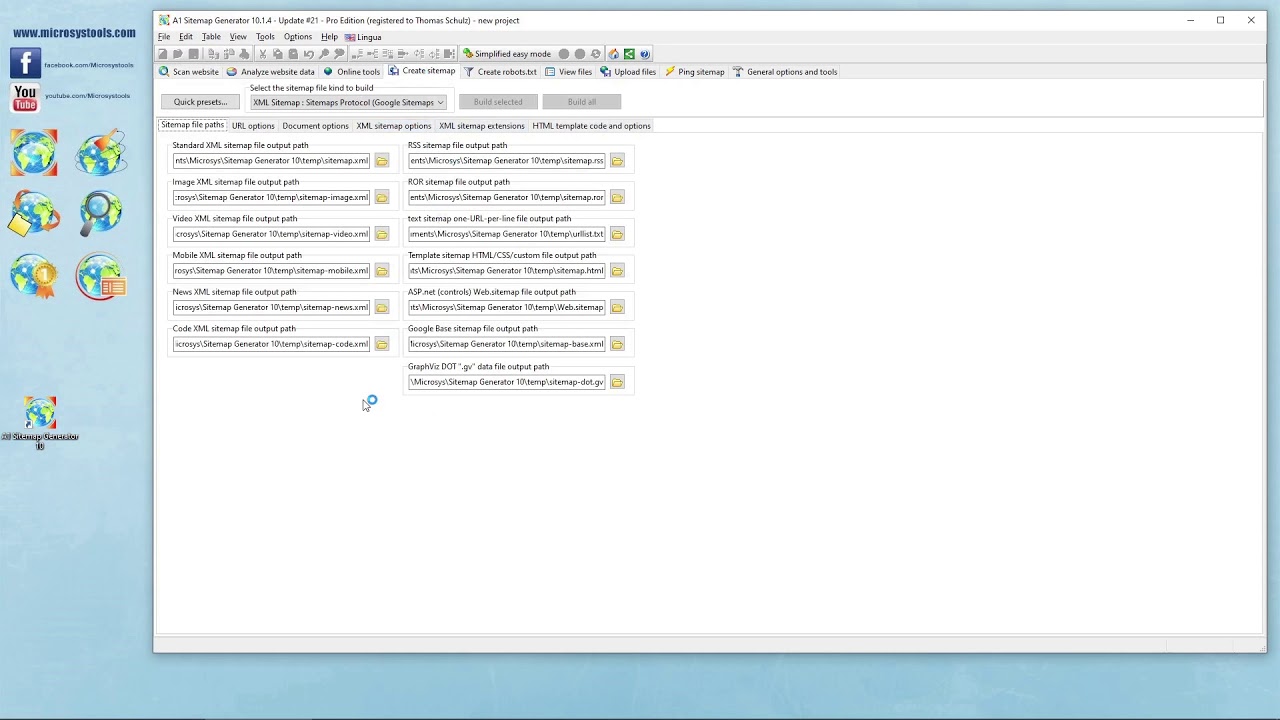Browse for Standard XML sitemap output path
This screenshot has height=720, width=1280.
click(x=382, y=160)
